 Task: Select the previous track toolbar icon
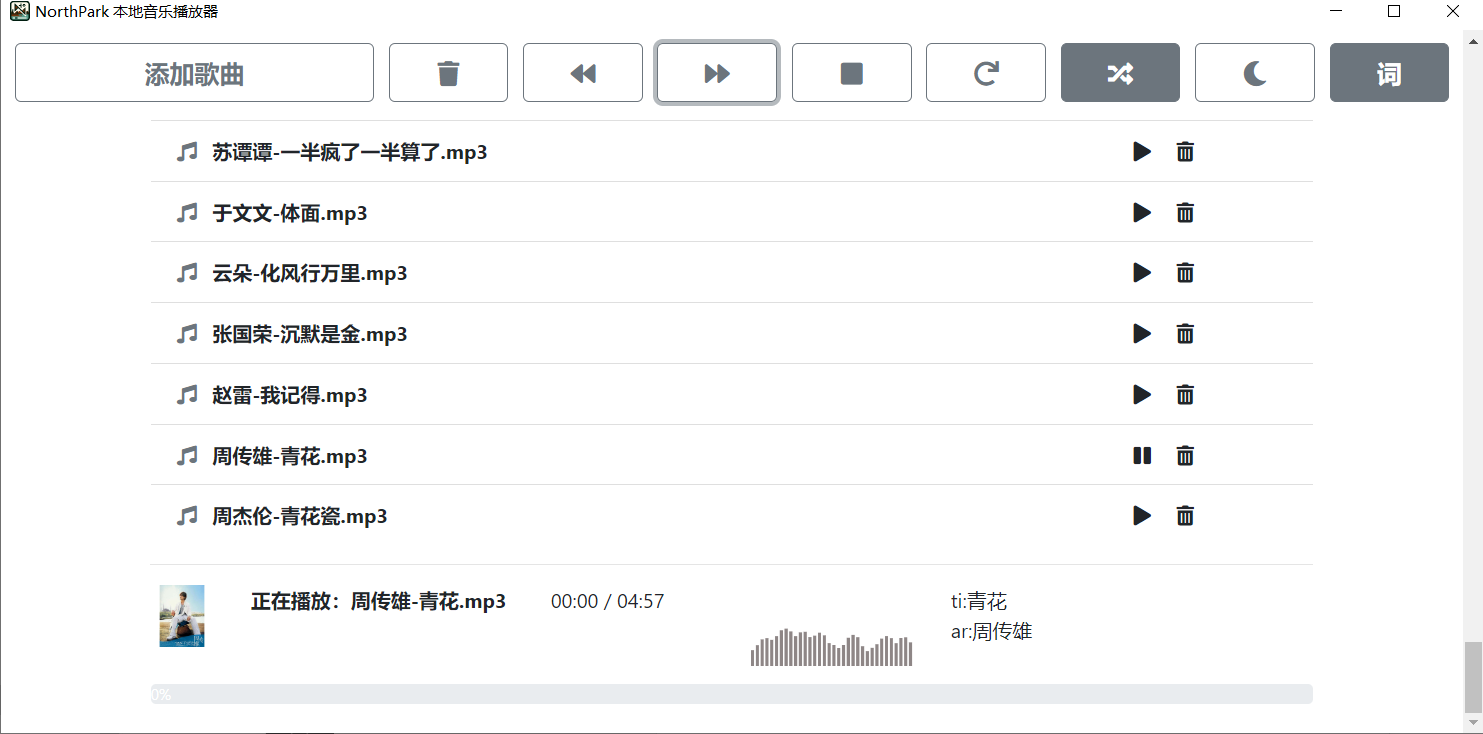[x=583, y=72]
